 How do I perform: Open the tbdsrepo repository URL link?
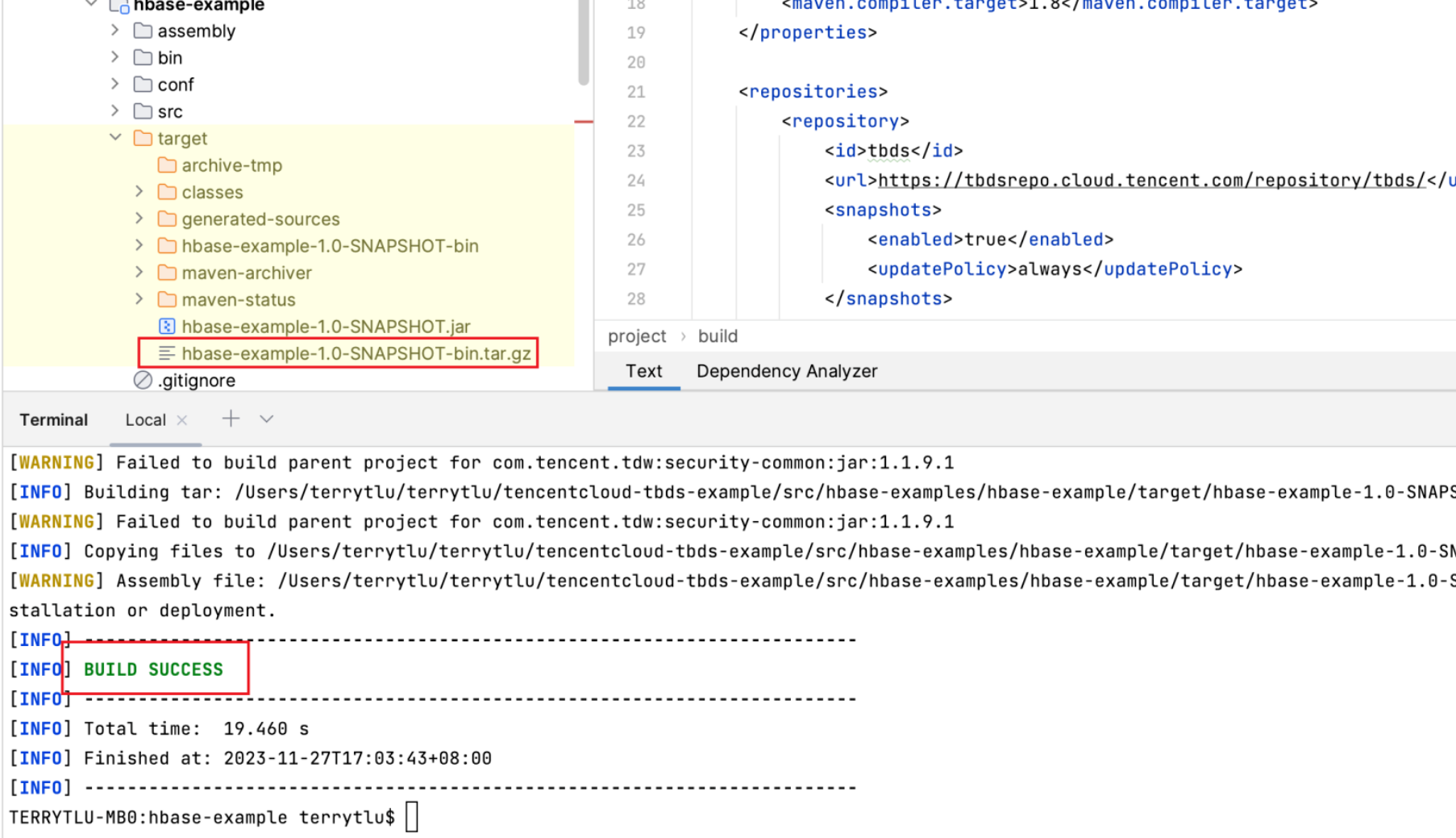click(x=1151, y=181)
